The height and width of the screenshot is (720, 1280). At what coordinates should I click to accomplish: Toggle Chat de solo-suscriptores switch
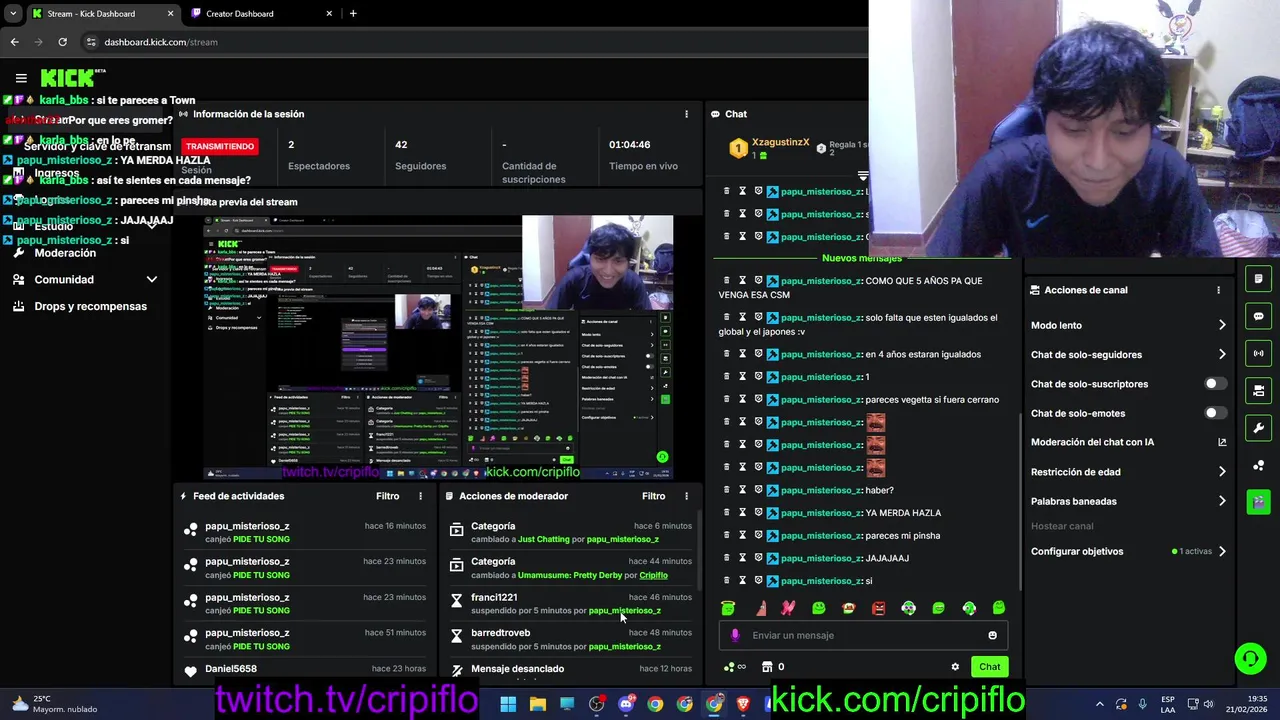click(1215, 384)
